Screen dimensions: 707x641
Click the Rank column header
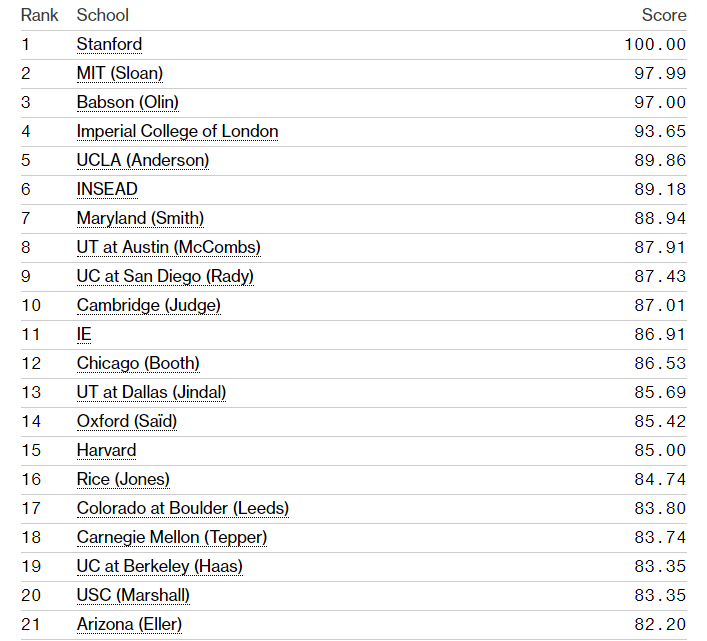pyautogui.click(x=40, y=15)
